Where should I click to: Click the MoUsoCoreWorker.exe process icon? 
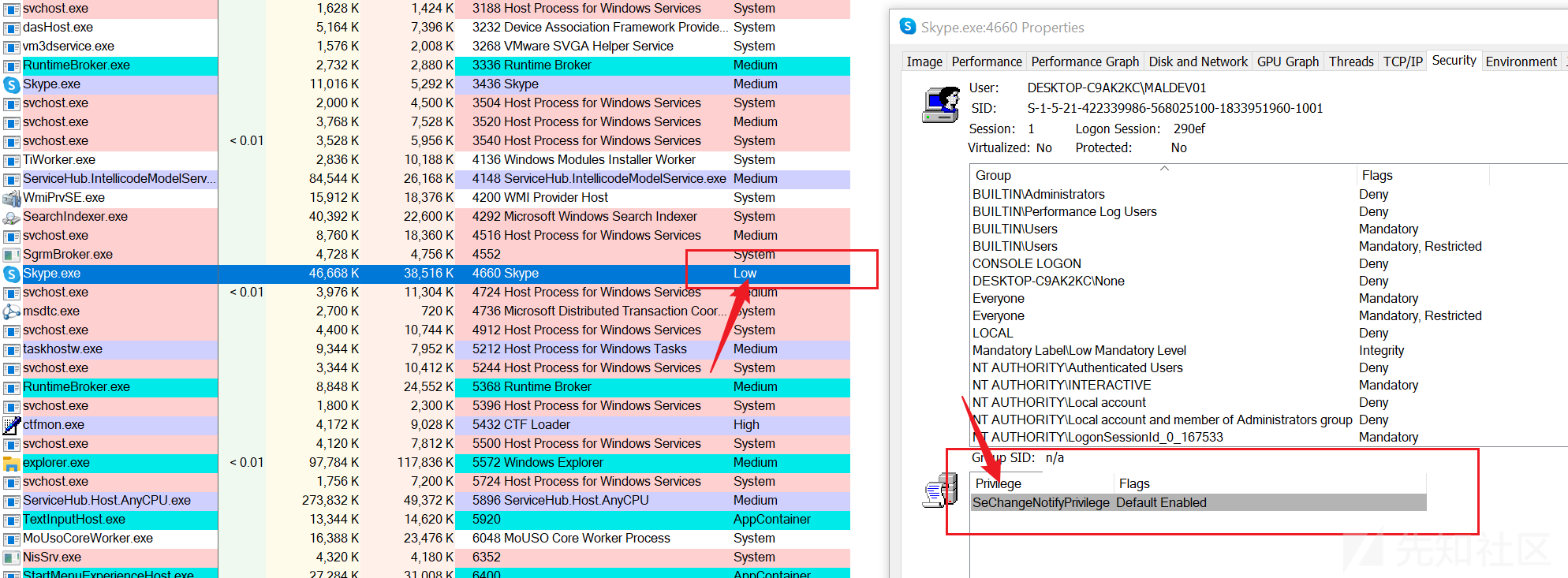[12, 539]
